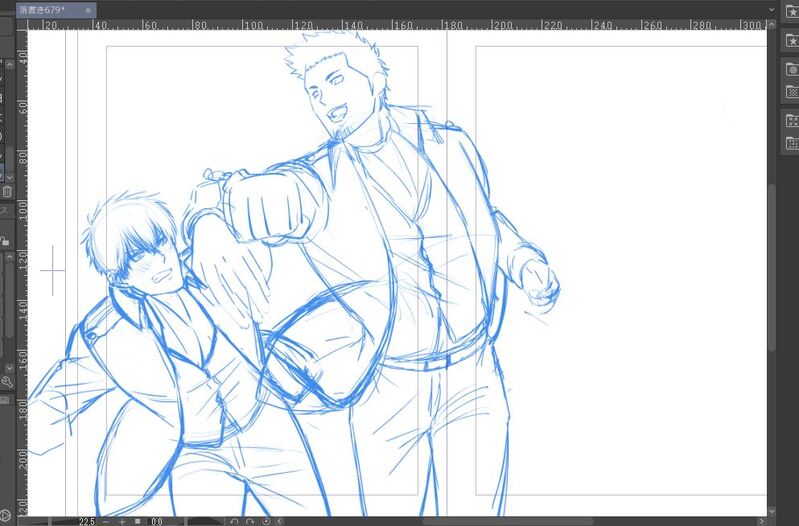Switch to the 落書き679* canvas tab
The image size is (799, 526).
pos(56,10)
